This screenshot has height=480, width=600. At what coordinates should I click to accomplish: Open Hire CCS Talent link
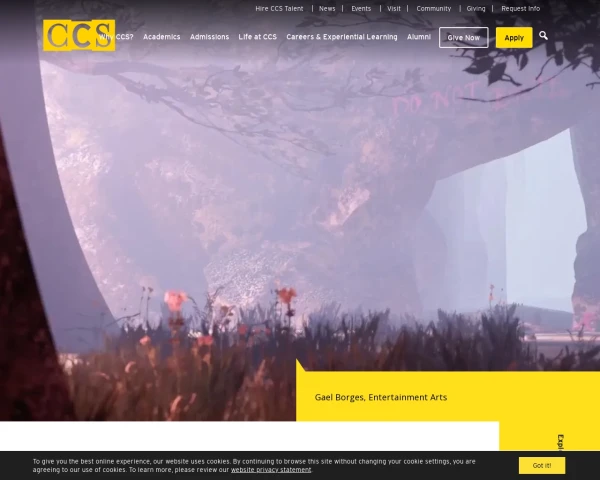tap(279, 8)
